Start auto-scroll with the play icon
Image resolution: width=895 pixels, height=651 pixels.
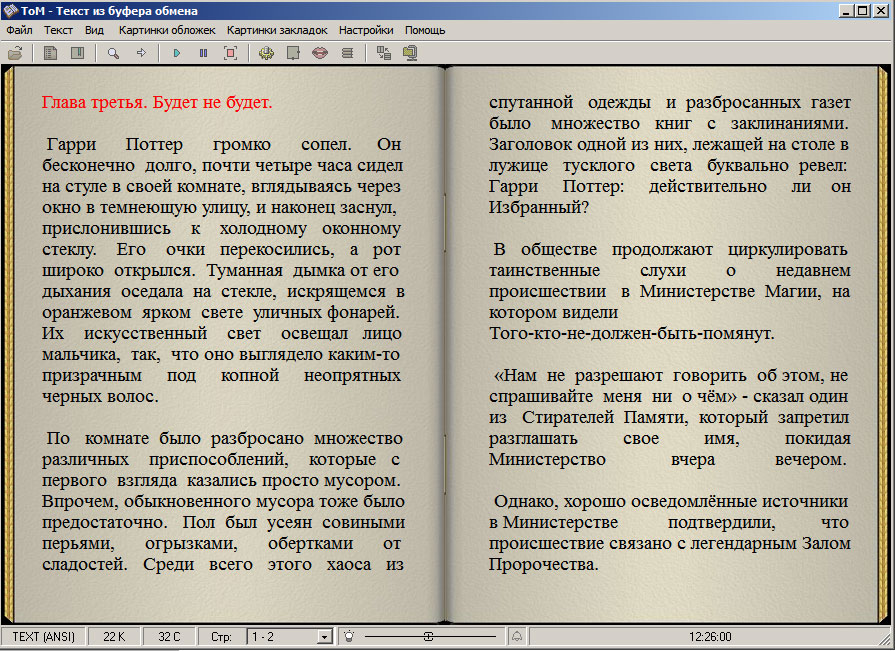tap(177, 53)
